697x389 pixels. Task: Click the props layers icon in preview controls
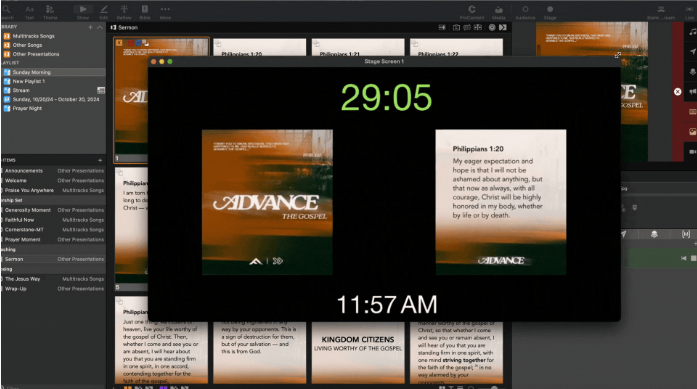pos(654,234)
